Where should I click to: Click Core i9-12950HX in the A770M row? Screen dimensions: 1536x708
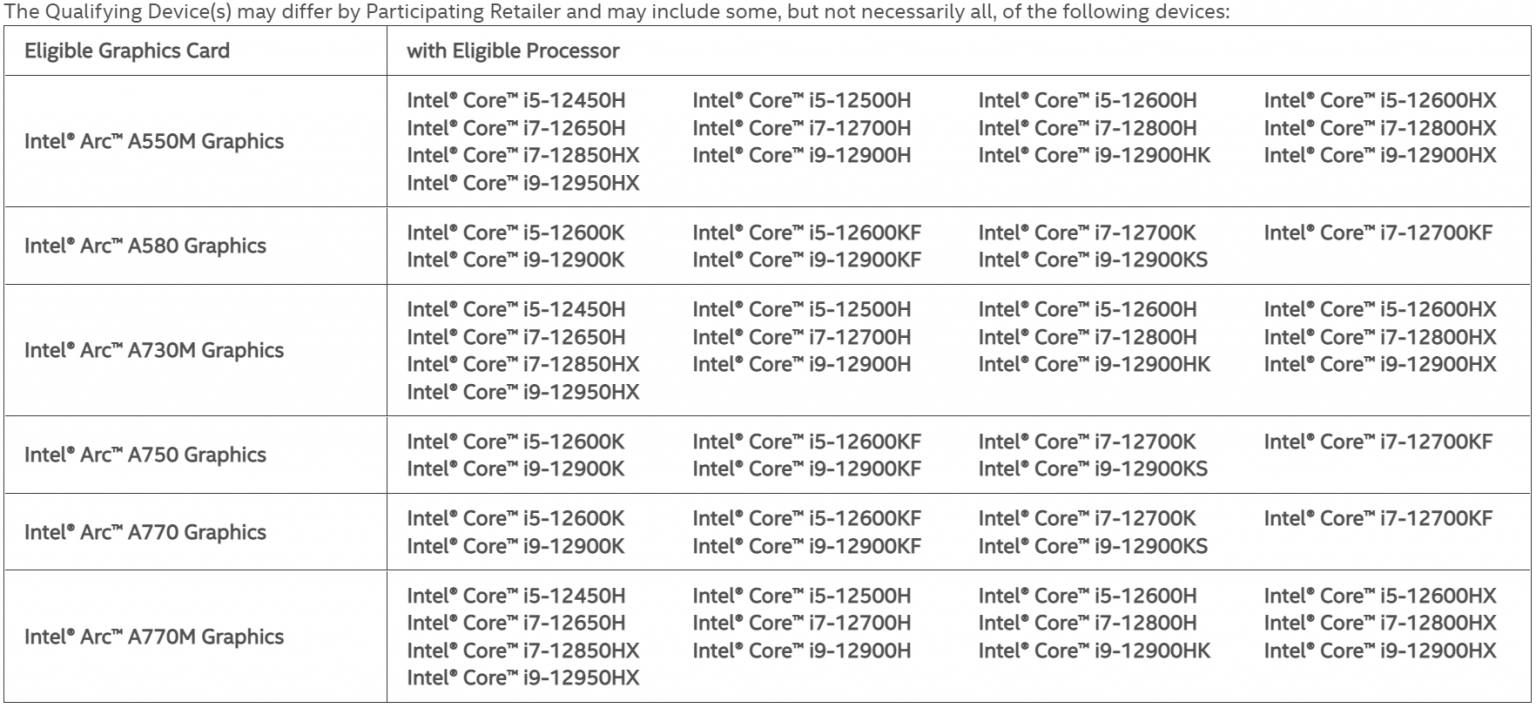coord(523,678)
